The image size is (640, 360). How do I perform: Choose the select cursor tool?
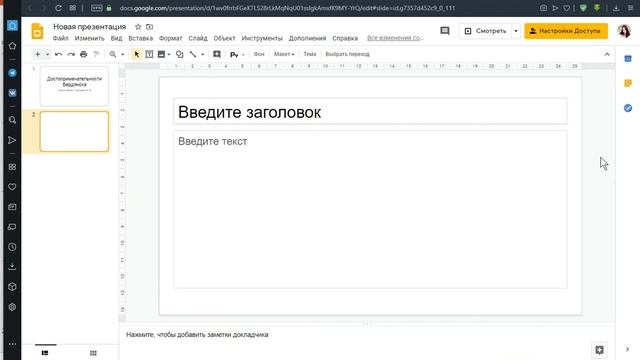coord(137,54)
